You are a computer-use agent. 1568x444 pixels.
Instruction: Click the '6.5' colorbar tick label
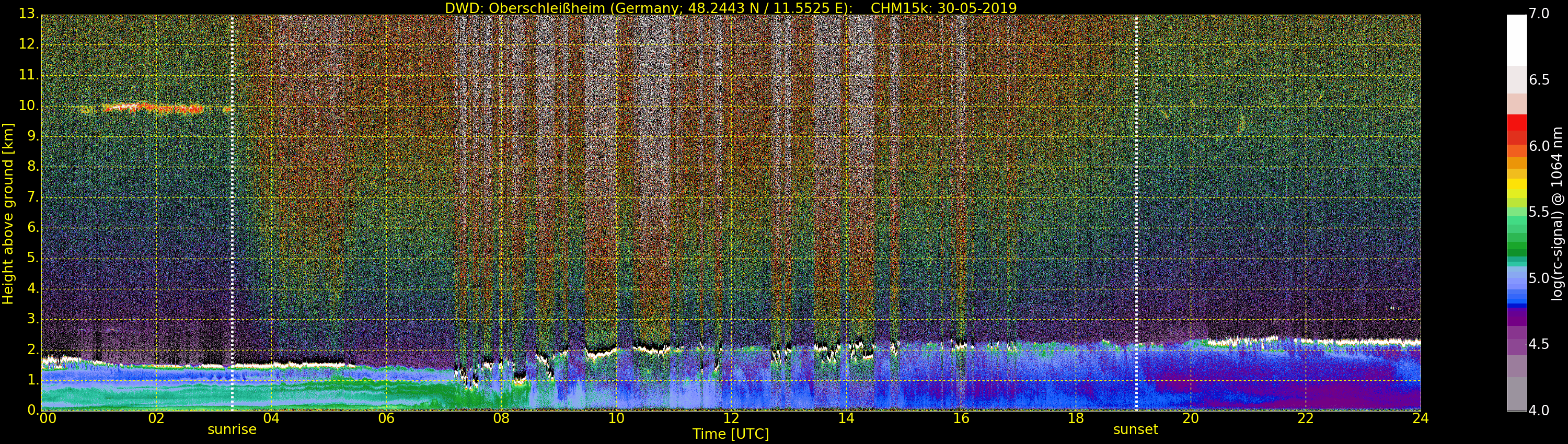1539,80
